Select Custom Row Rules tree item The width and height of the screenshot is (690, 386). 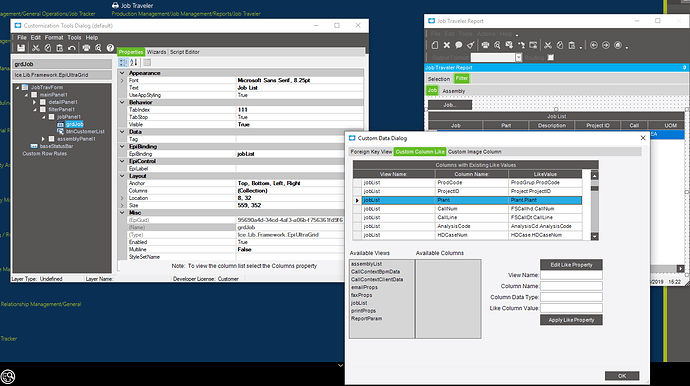[44, 154]
